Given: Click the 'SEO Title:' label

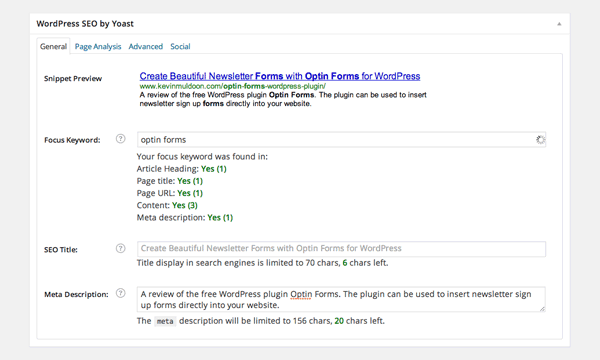Looking at the screenshot, I should [60, 250].
